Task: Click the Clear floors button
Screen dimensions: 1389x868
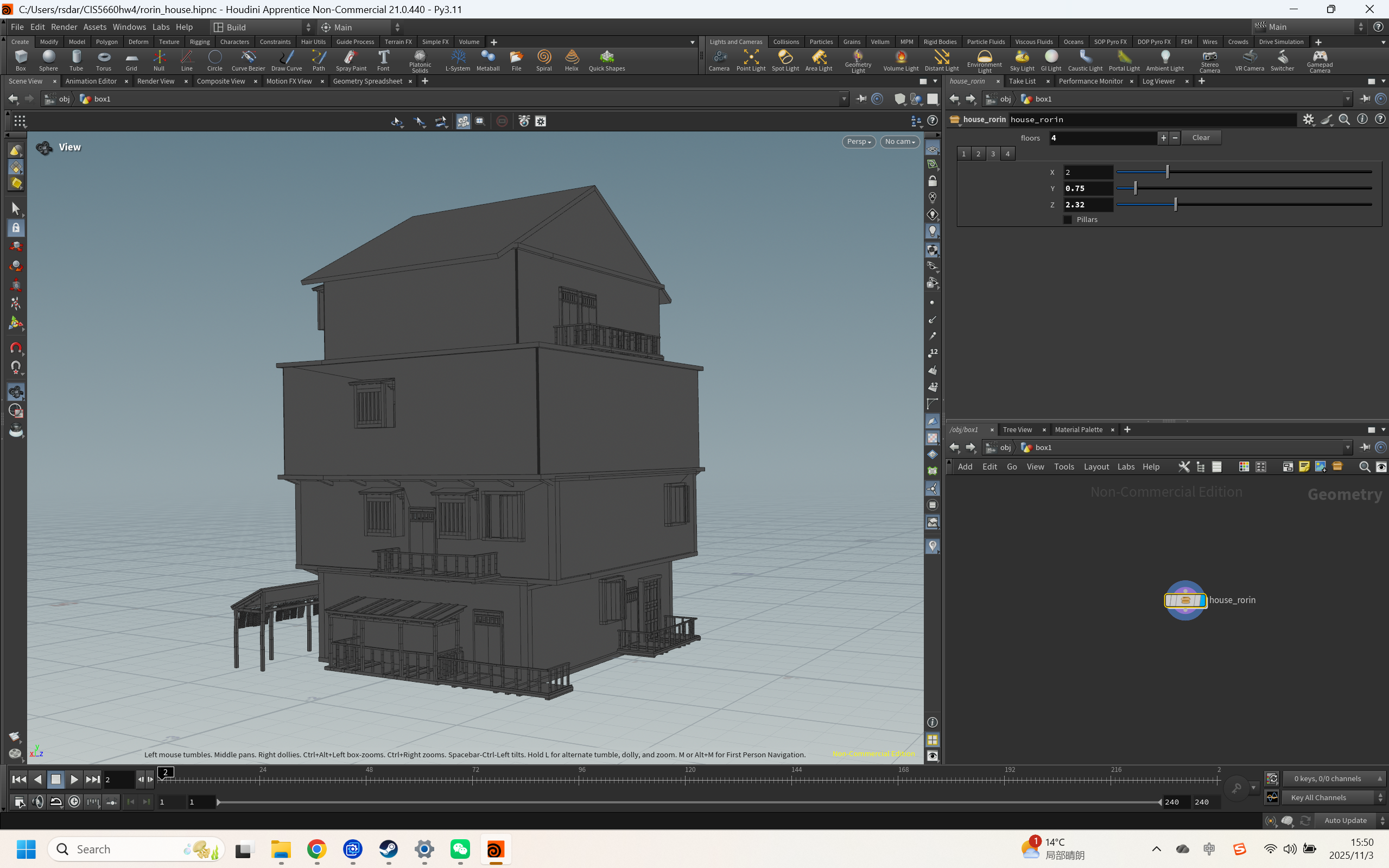Action: coord(1201,138)
